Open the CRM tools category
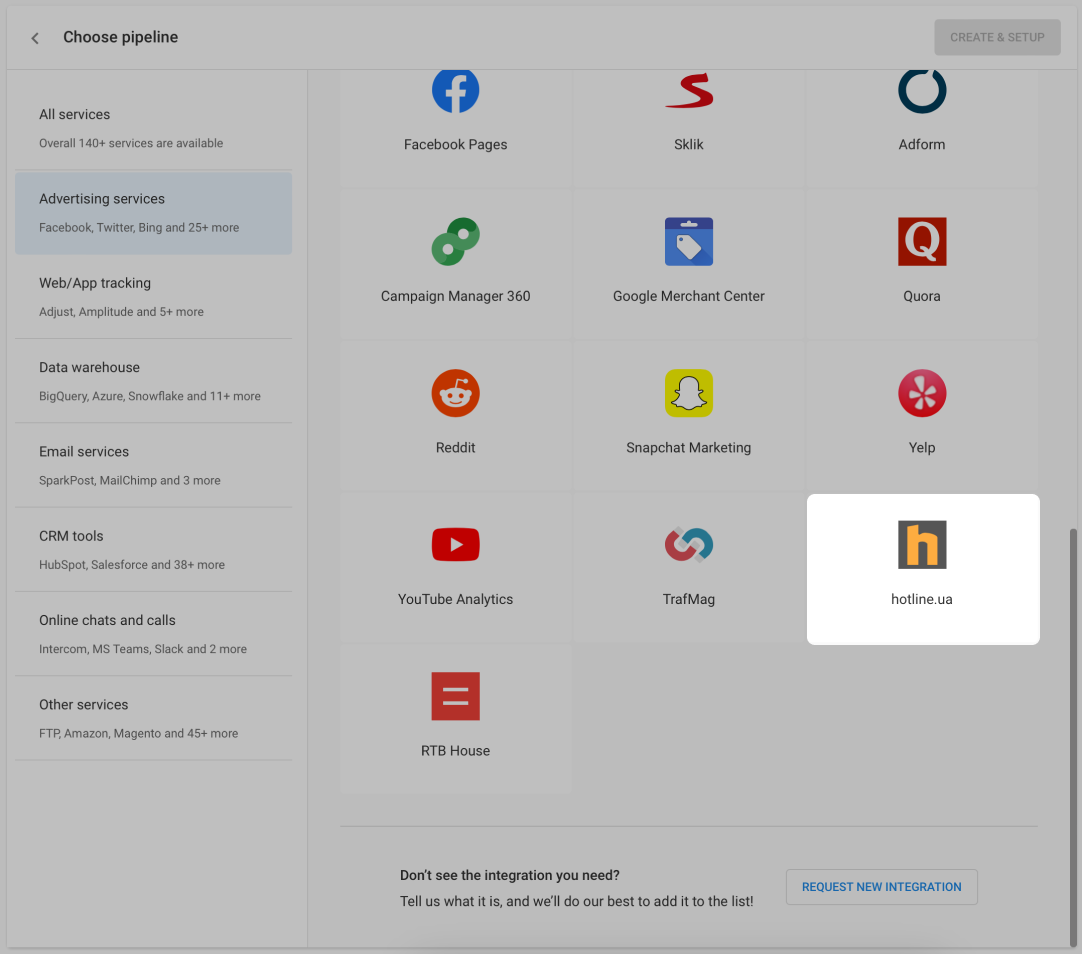Viewport: 1082px width, 954px height. pos(153,550)
